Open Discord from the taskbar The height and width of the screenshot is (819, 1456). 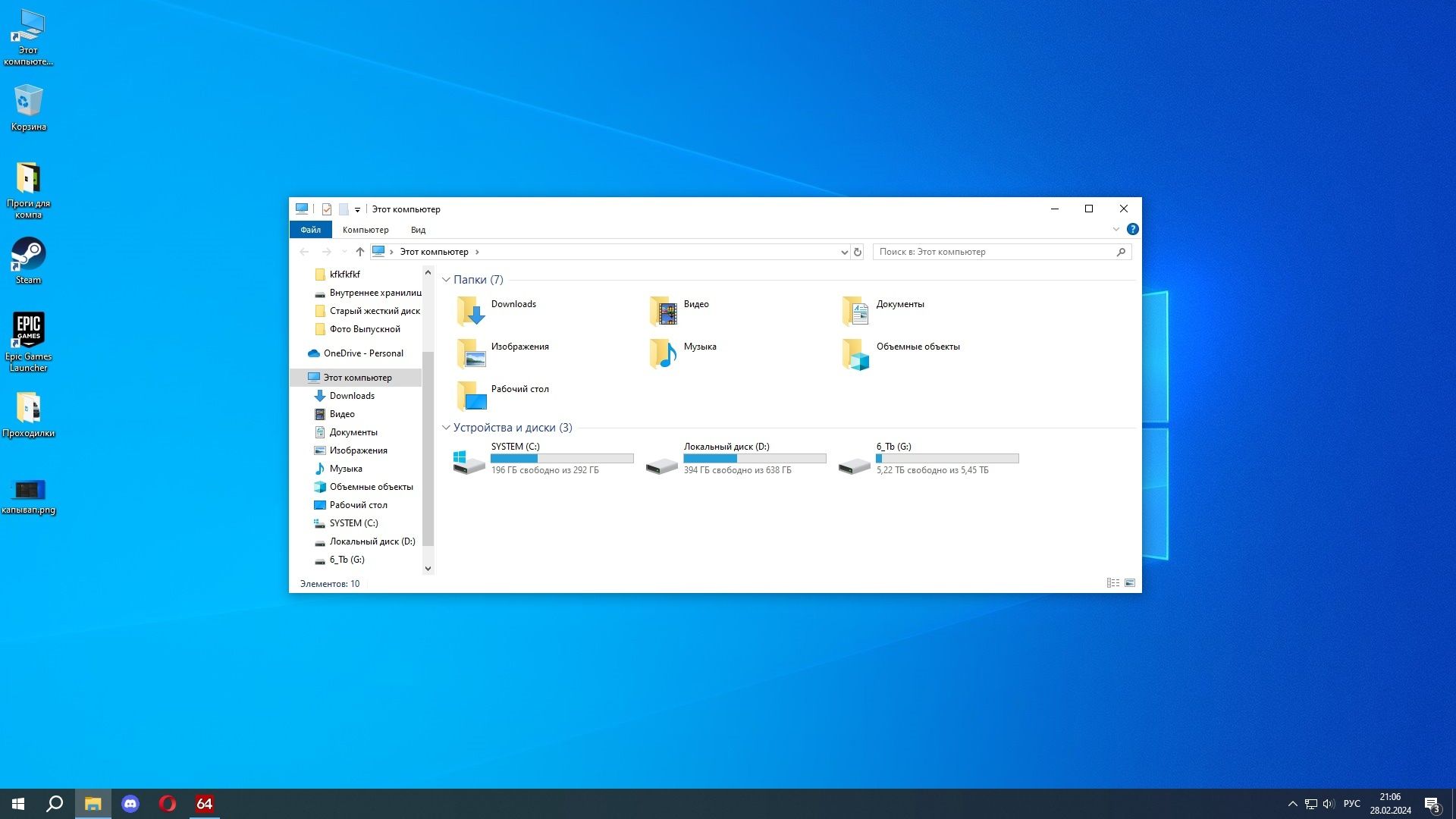click(x=130, y=804)
